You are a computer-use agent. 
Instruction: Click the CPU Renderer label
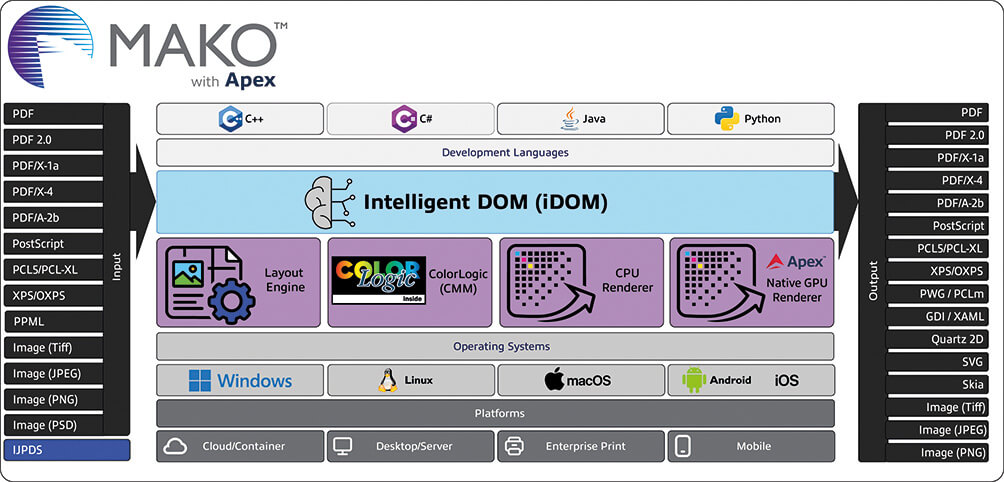pyautogui.click(x=628, y=280)
